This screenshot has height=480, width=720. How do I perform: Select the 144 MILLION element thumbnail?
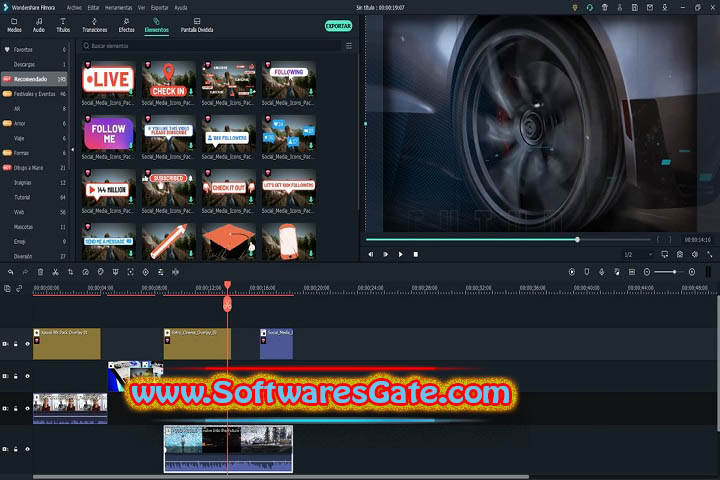[108, 188]
